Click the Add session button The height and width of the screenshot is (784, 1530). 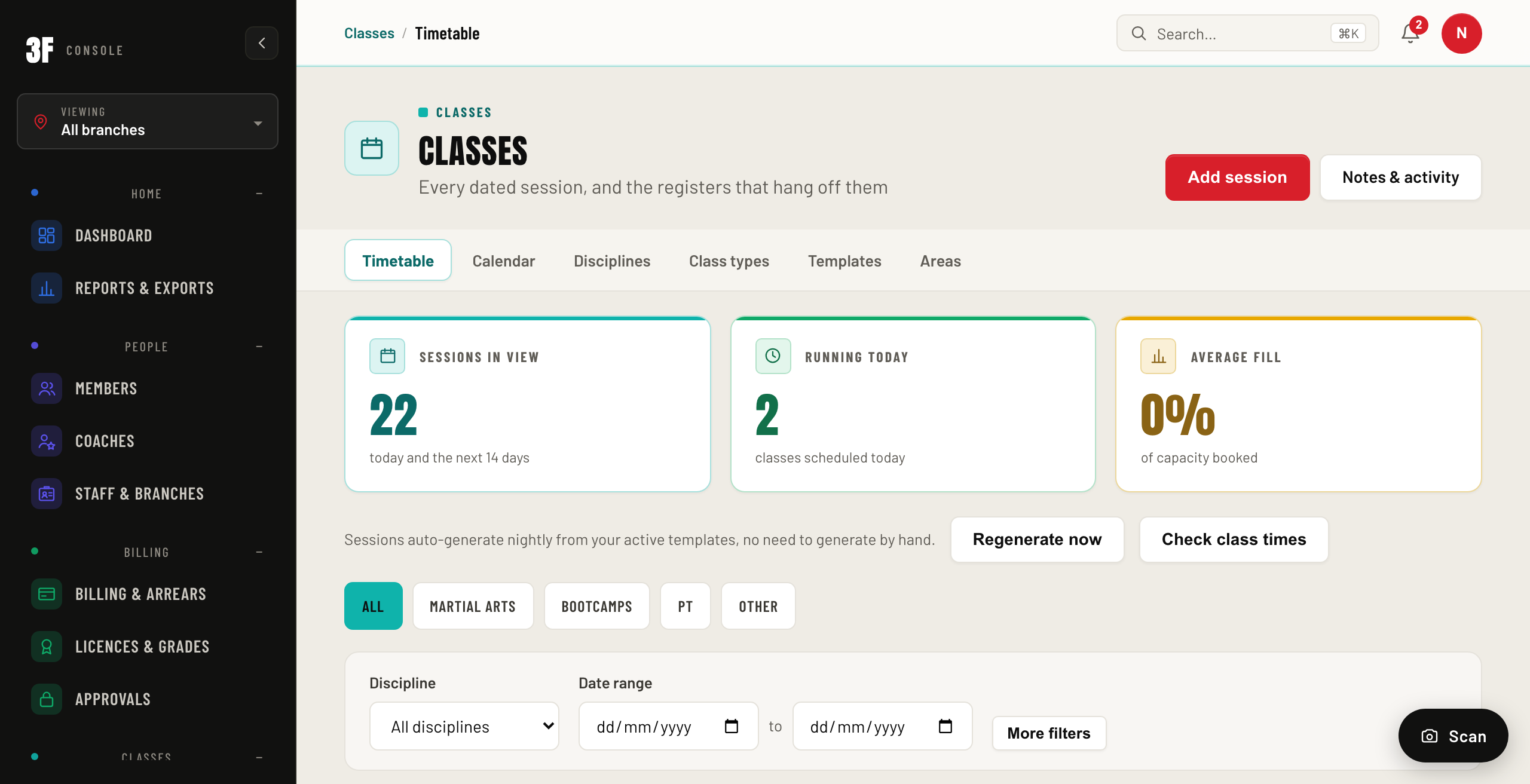click(1237, 177)
